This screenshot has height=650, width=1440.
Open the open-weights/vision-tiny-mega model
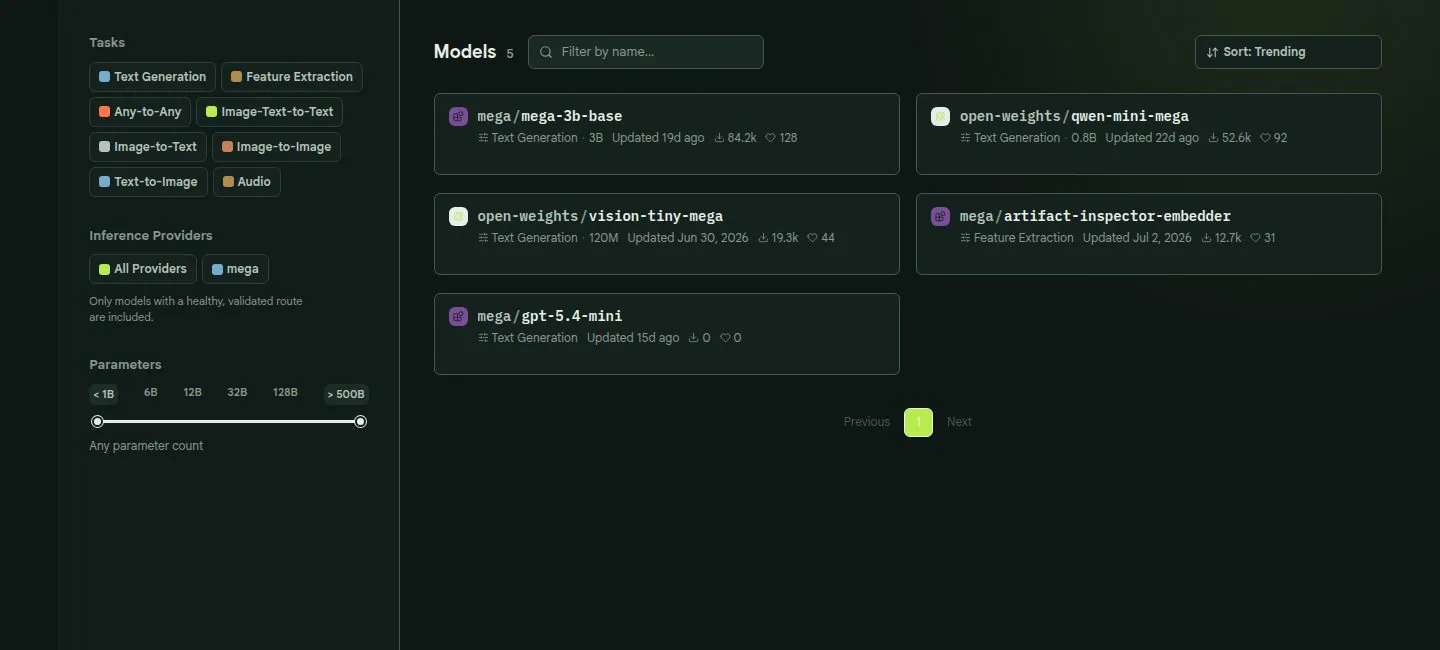667,234
